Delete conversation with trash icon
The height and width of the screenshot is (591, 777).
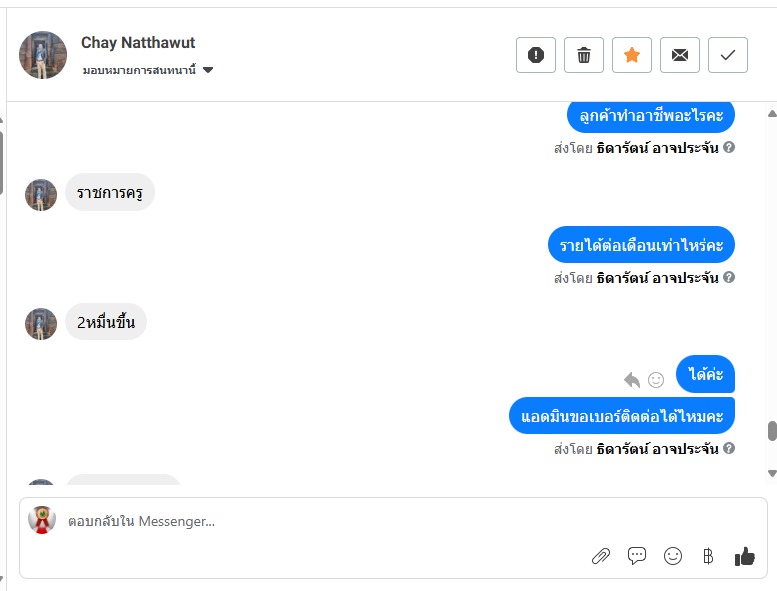(x=584, y=55)
